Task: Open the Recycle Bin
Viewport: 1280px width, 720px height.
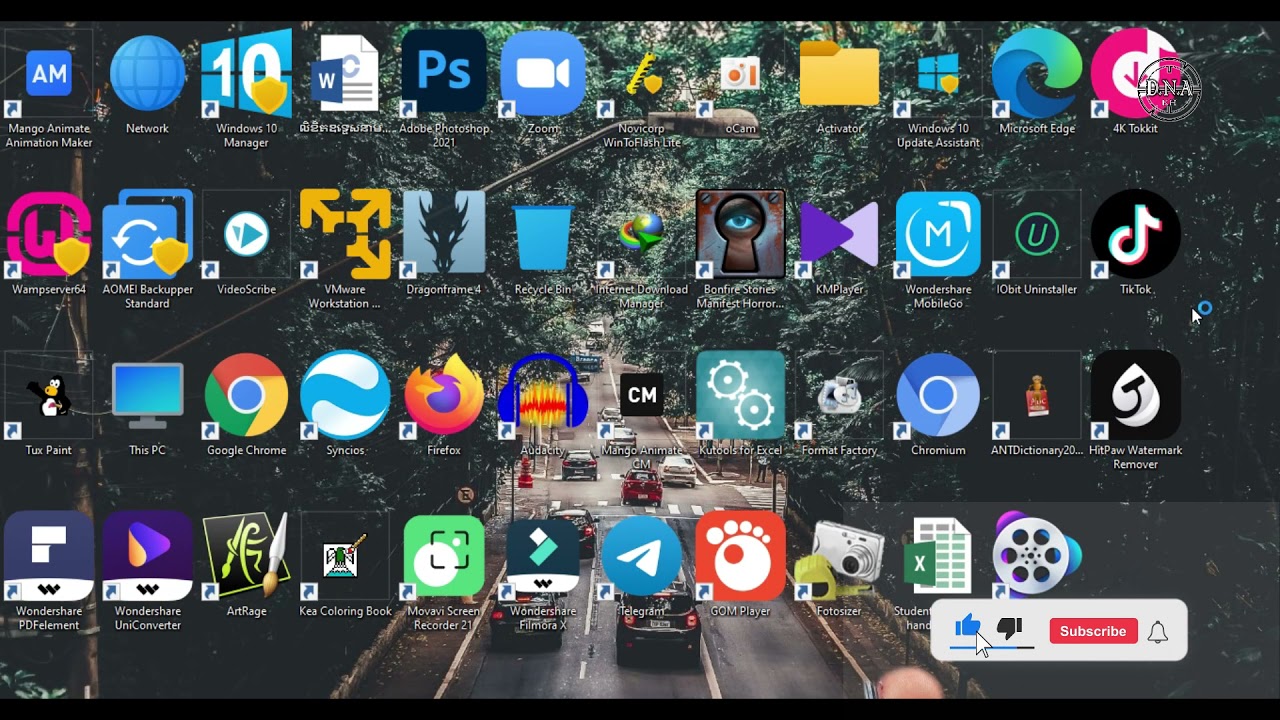Action: click(543, 236)
